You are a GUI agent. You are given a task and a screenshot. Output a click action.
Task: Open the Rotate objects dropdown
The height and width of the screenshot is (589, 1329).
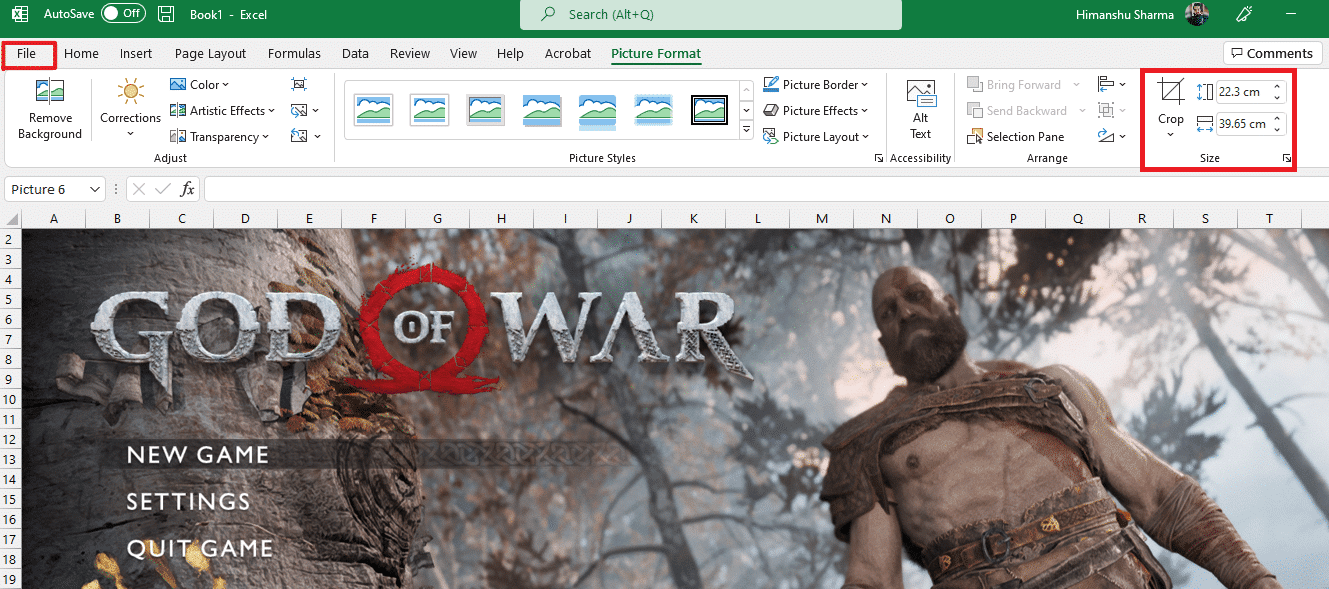point(1111,137)
